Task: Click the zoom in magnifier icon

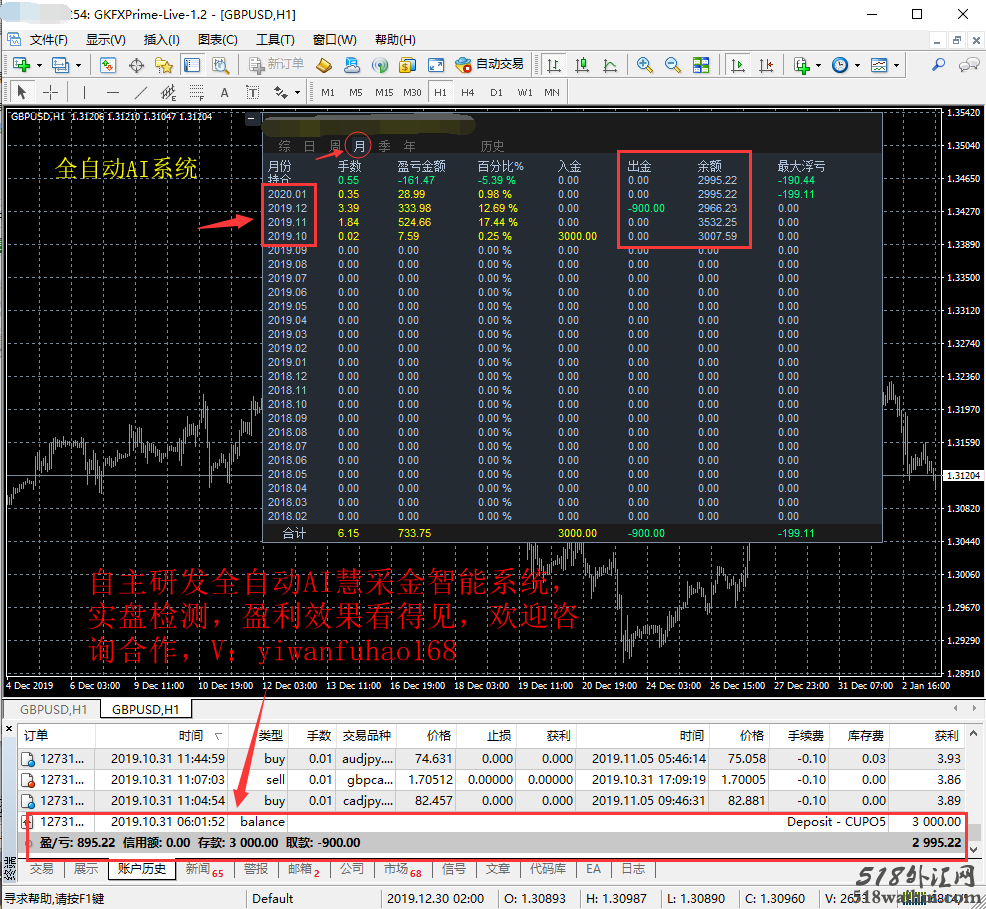Action: point(645,65)
